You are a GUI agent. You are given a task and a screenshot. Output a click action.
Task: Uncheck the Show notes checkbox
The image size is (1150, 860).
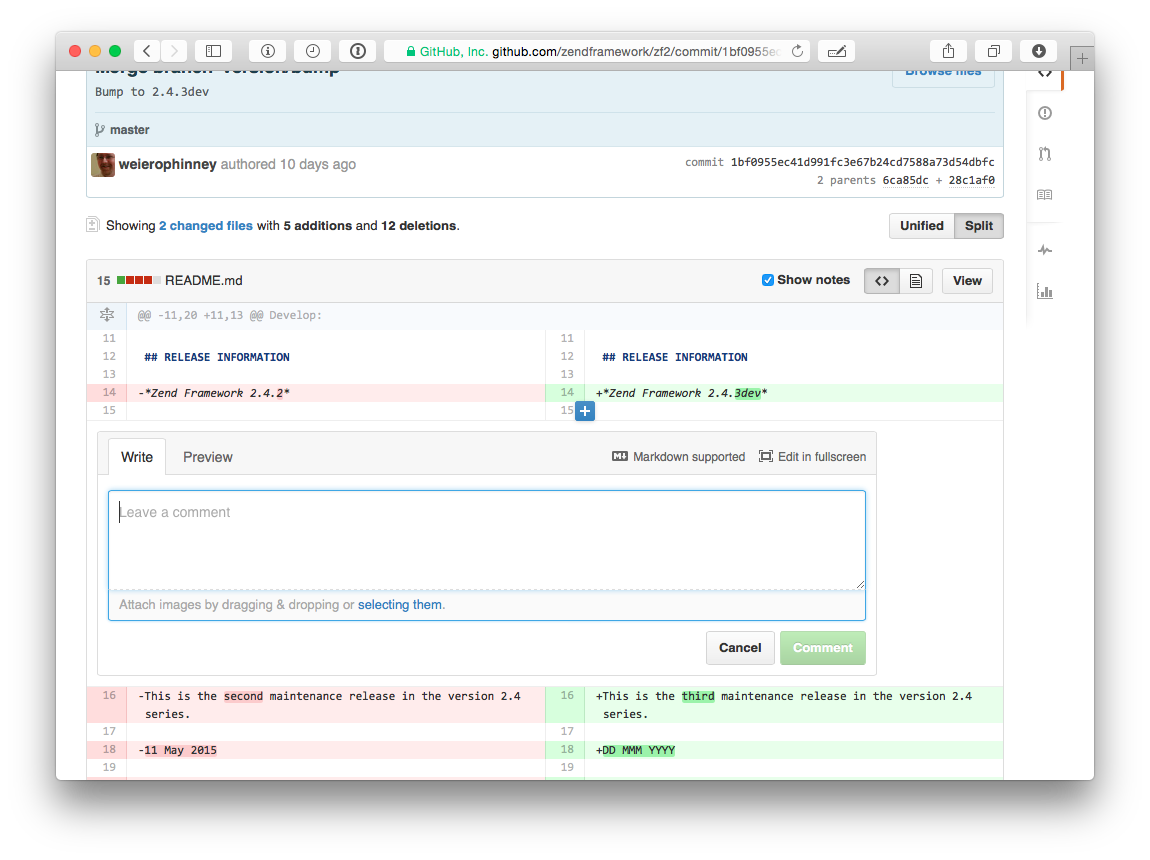[768, 280]
